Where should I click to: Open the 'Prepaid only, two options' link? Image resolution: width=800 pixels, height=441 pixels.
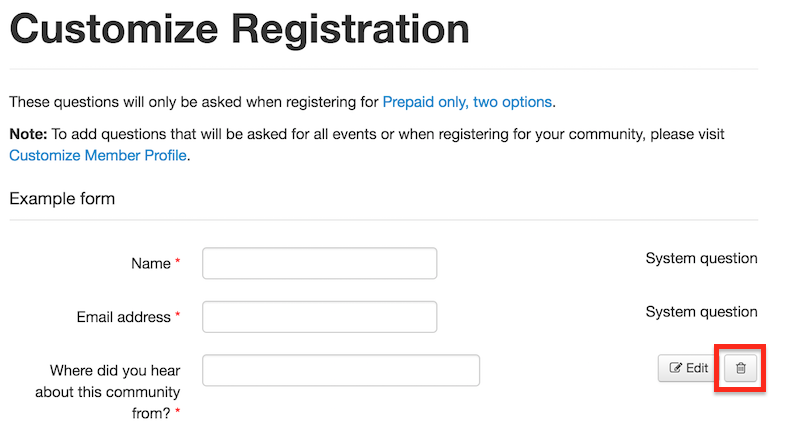point(467,102)
